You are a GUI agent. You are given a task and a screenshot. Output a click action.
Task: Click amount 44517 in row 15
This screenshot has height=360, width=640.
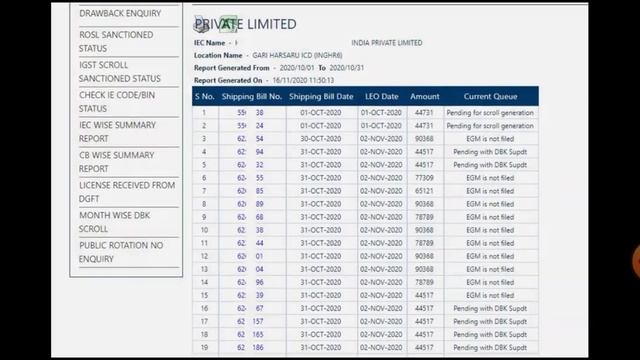tap(424, 296)
